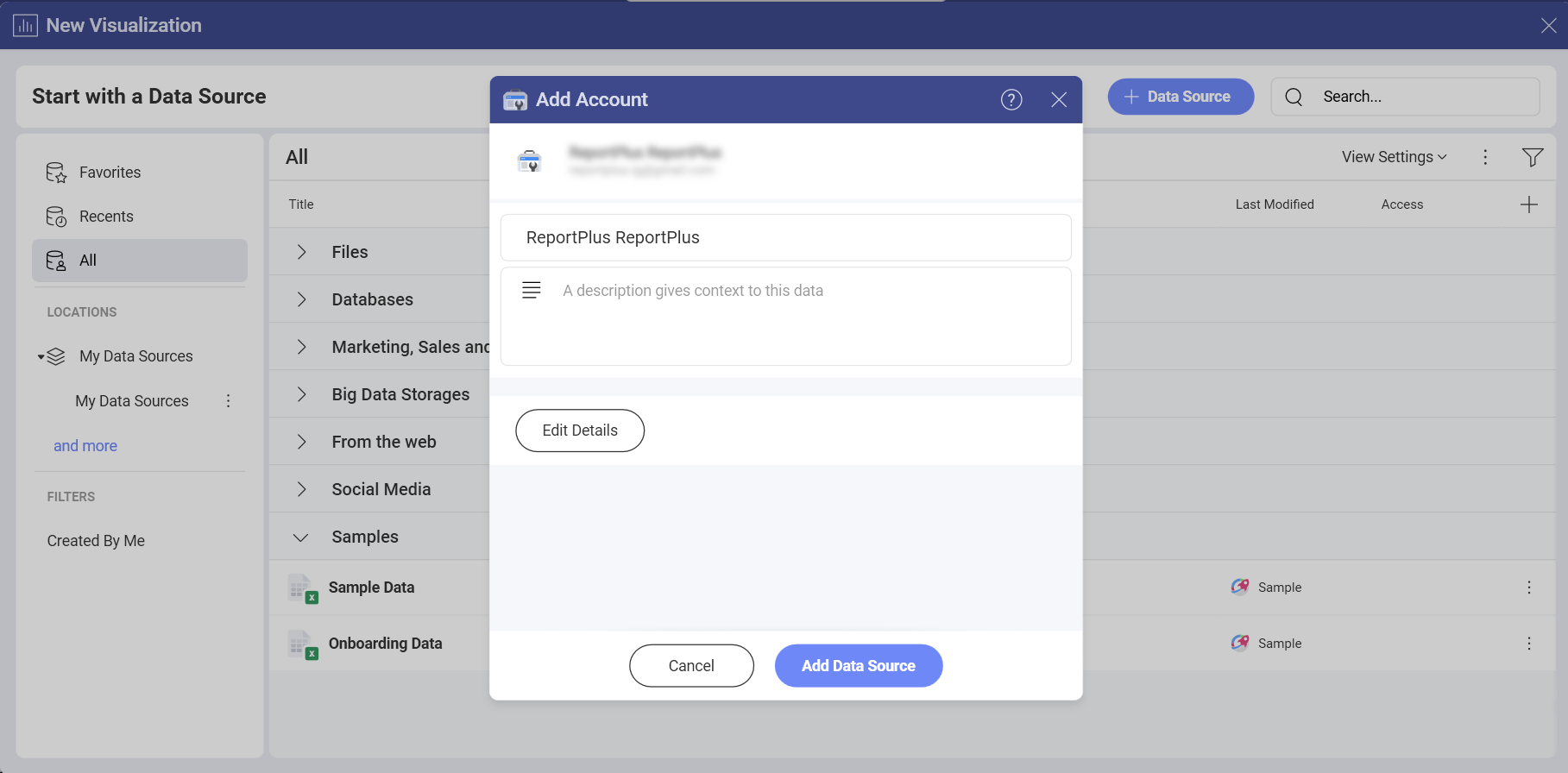Viewport: 1568px width, 773px height.
Task: Select the nested My Data Sources item
Action: [132, 401]
